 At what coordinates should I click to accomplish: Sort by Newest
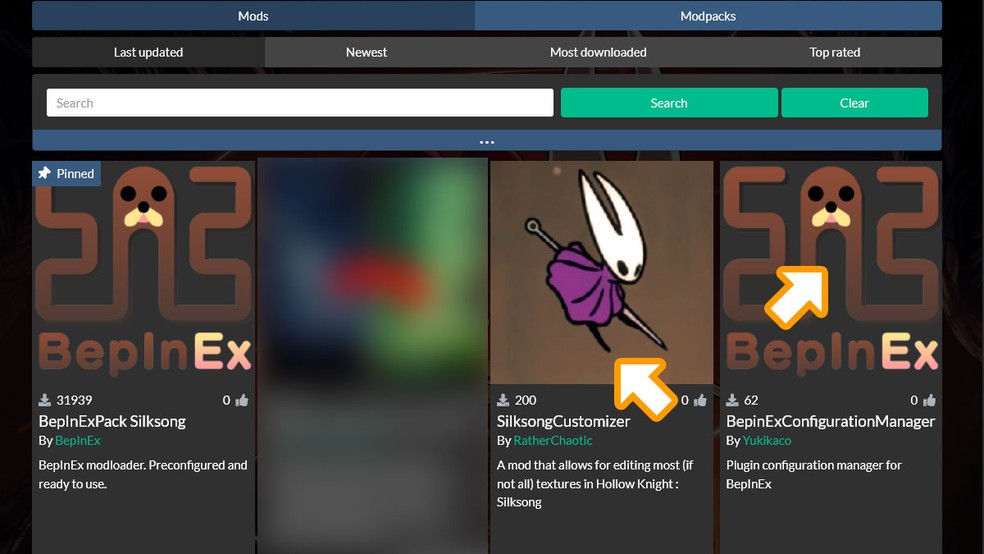click(366, 52)
